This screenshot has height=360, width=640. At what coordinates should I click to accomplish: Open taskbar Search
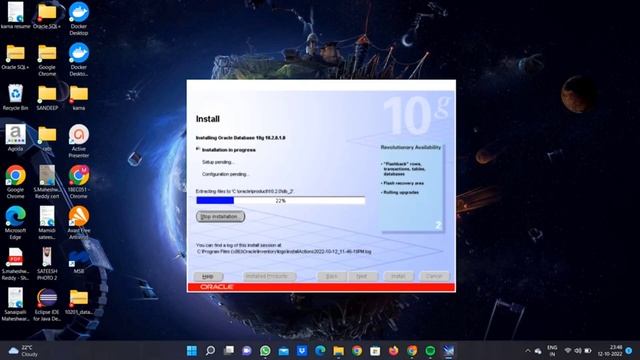[210, 351]
